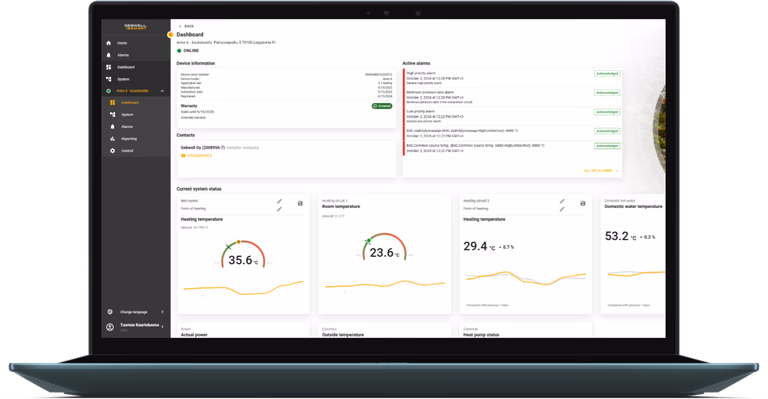Click save icon on Wet rooms card
The width and height of the screenshot is (768, 399).
click(300, 203)
